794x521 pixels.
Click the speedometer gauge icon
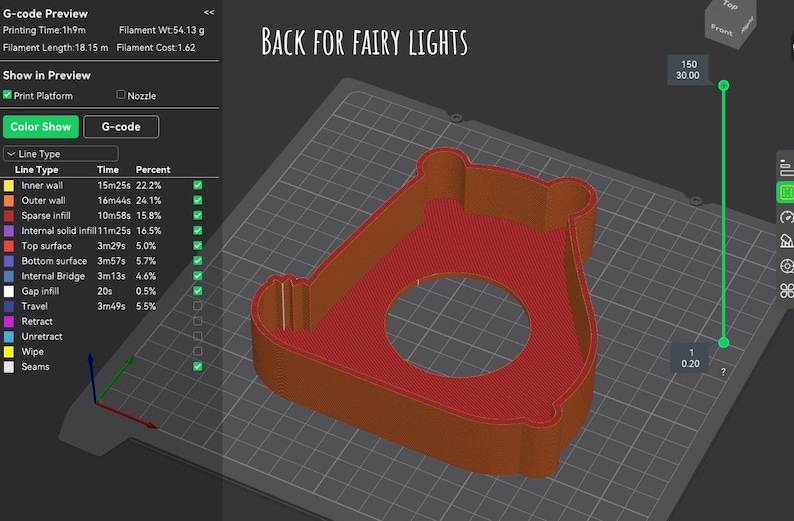pos(786,217)
